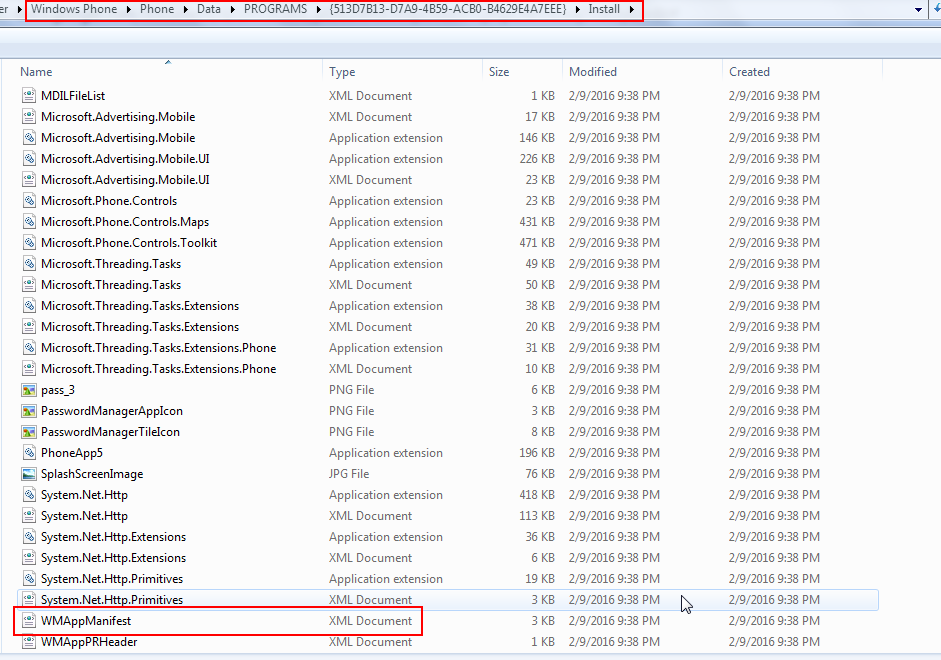Click icon of 31 KB Threading.Tasks.Extensions.Phone extension

pos(29,348)
